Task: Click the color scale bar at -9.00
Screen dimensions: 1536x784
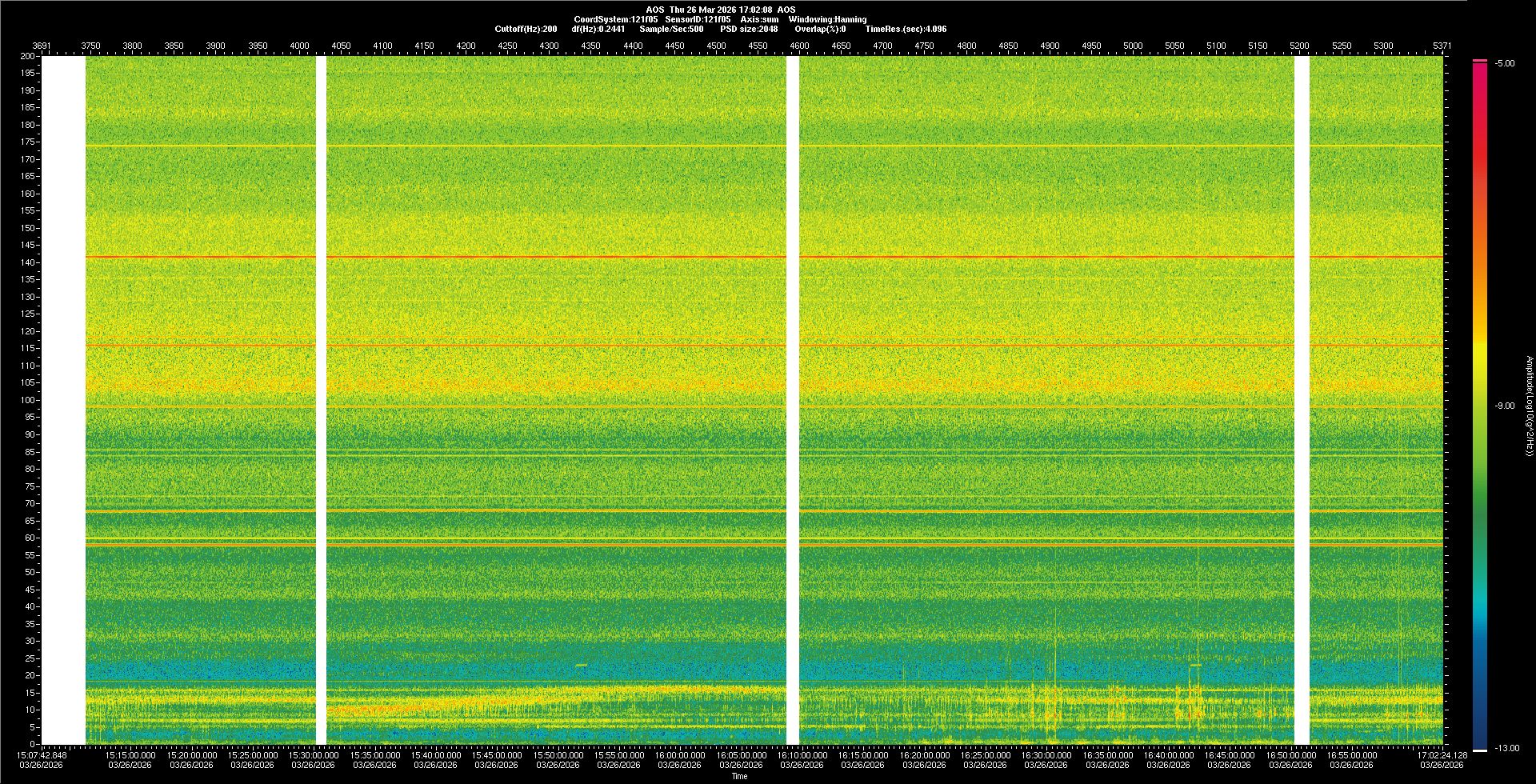Action: (x=1480, y=406)
